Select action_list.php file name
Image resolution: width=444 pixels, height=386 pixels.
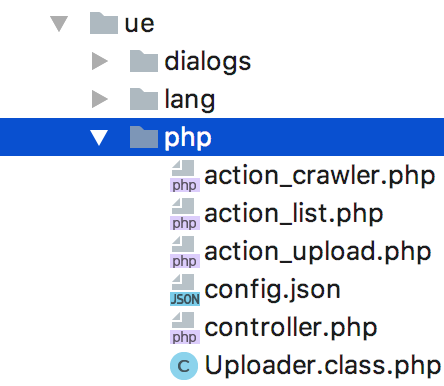pyautogui.click(x=293, y=214)
